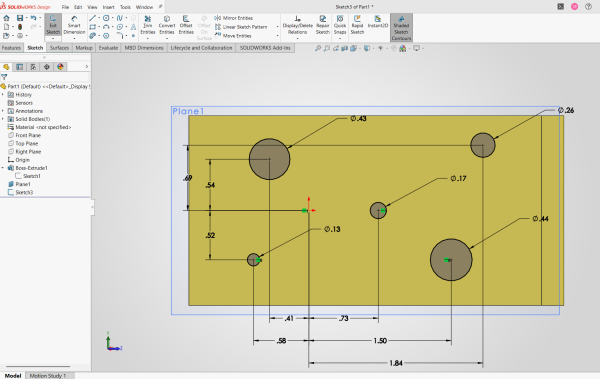600x379 pixels.
Task: Click the Undo icon
Action: pos(33,18)
